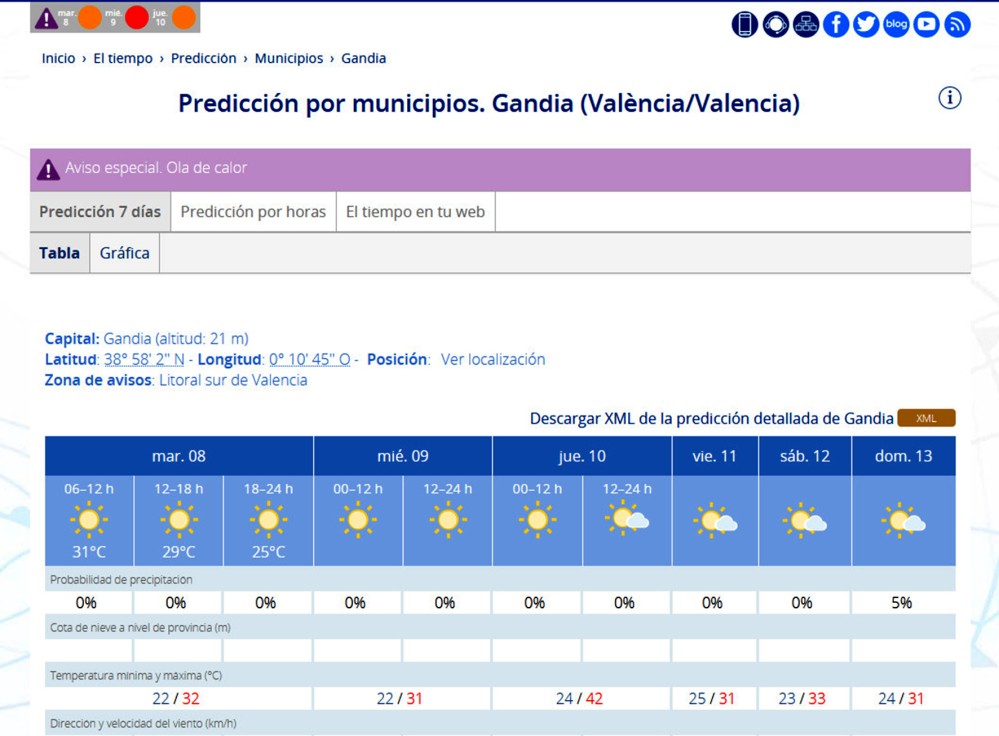Click sun icon for jue. 10 00–12 h
The image size is (999, 736).
tap(537, 519)
